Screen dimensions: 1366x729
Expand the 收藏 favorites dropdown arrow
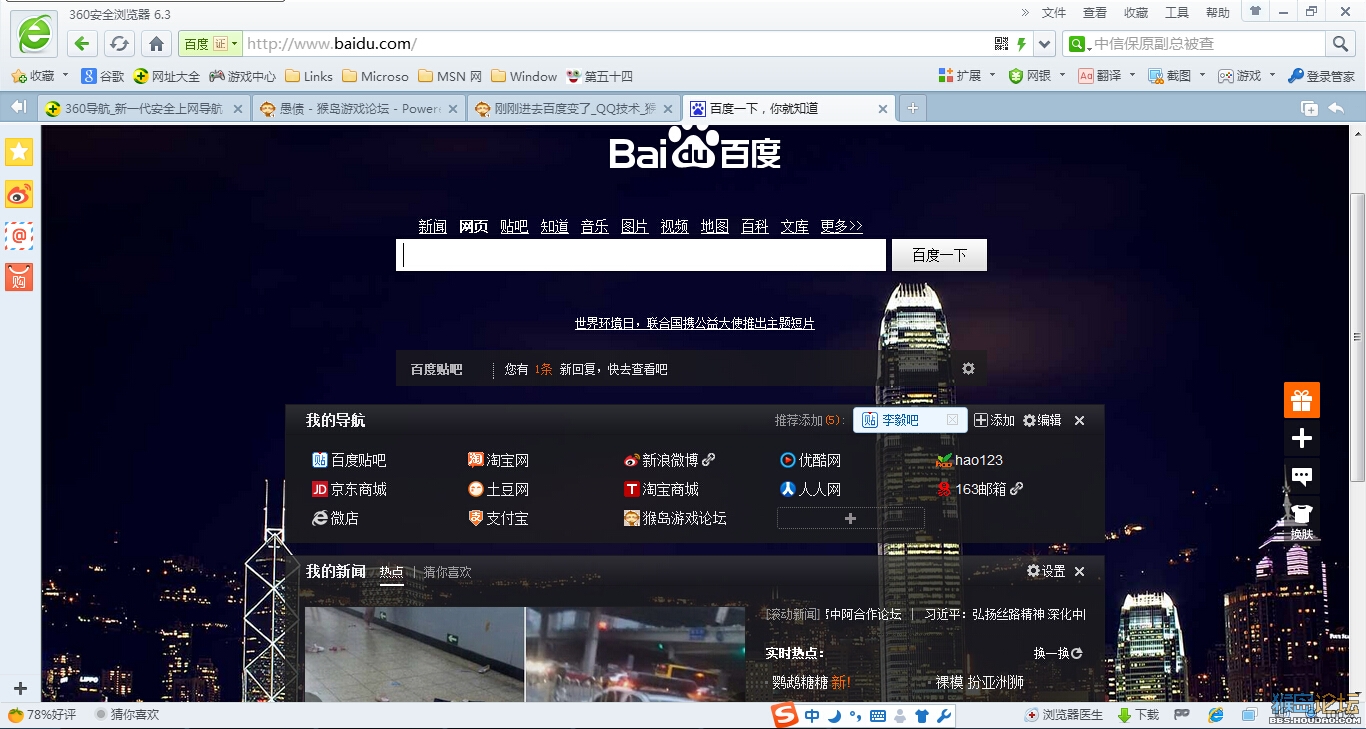click(66, 75)
